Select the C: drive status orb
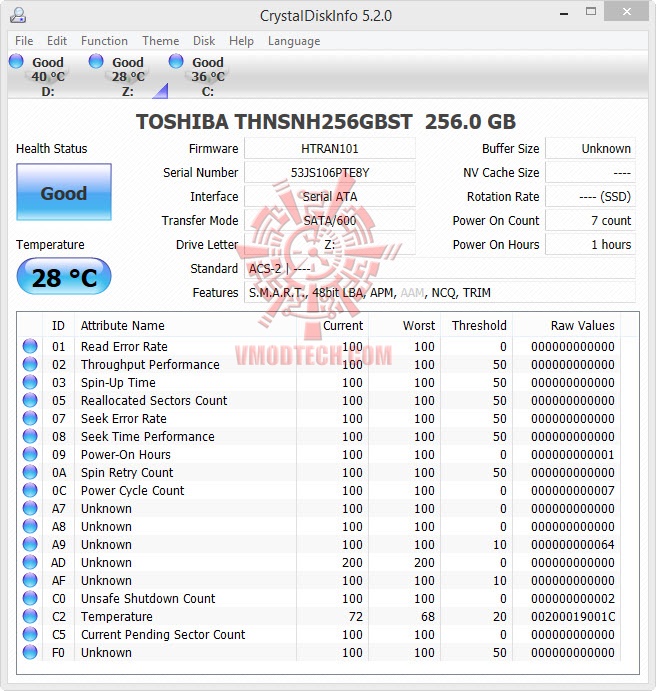656x691 pixels. tap(176, 61)
